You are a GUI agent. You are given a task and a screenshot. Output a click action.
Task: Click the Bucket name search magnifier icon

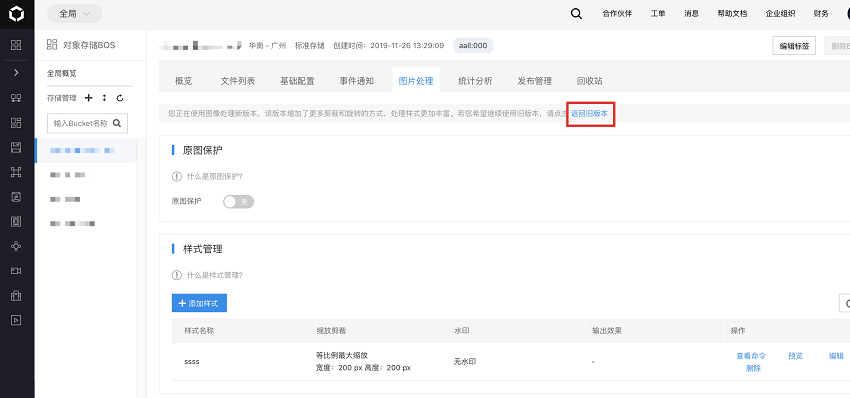[x=117, y=123]
